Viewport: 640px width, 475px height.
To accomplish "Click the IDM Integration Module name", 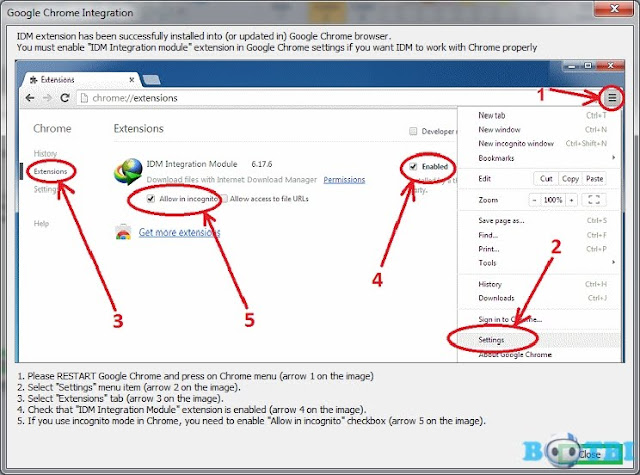I will 192,164.
